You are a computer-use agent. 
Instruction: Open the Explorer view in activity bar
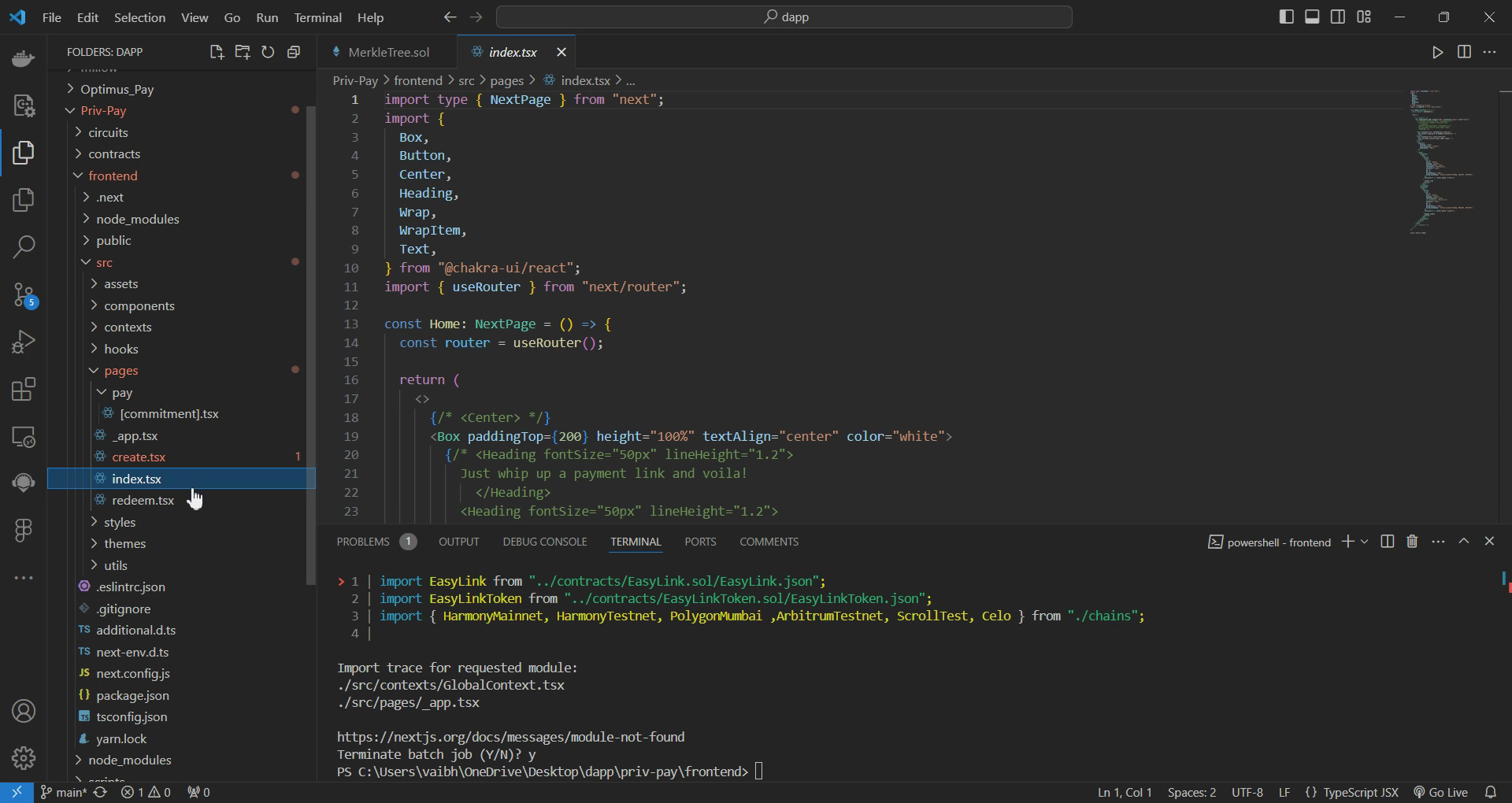tap(24, 153)
